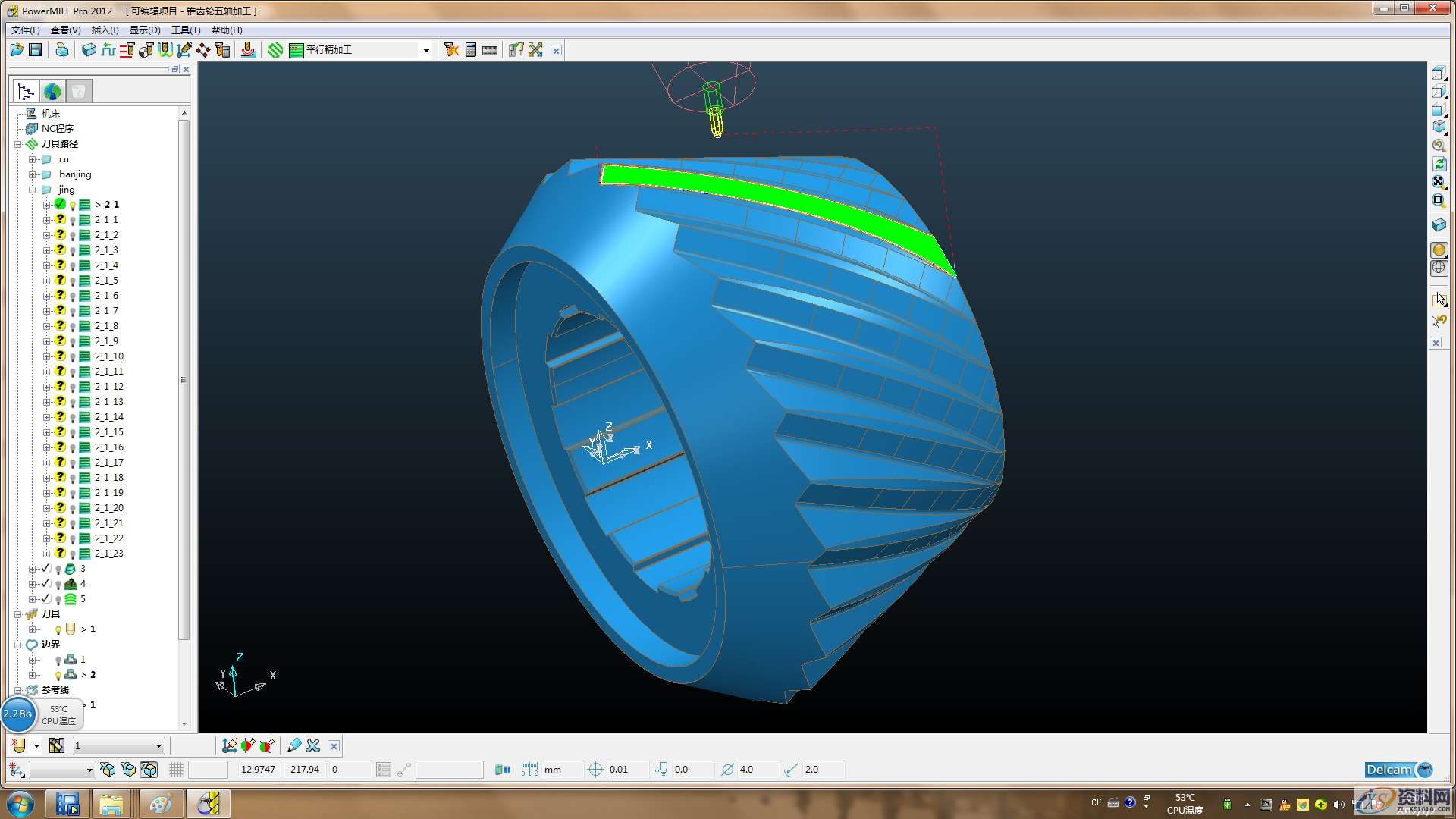1456x819 pixels.
Task: Open the toolpath verification collision icon
Action: 451,50
